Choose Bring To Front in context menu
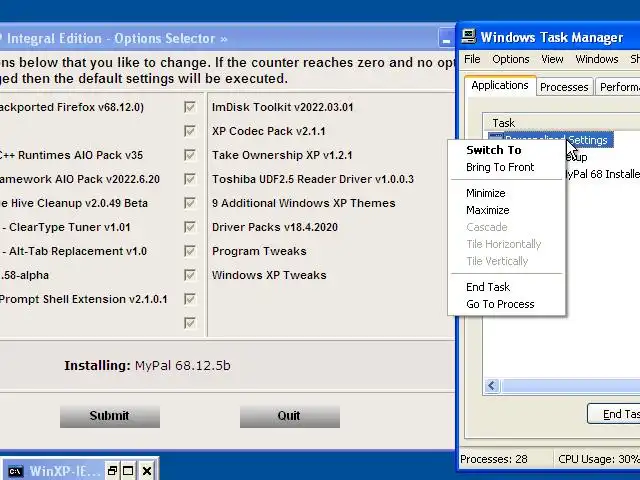The height and width of the screenshot is (480, 640). (500, 167)
